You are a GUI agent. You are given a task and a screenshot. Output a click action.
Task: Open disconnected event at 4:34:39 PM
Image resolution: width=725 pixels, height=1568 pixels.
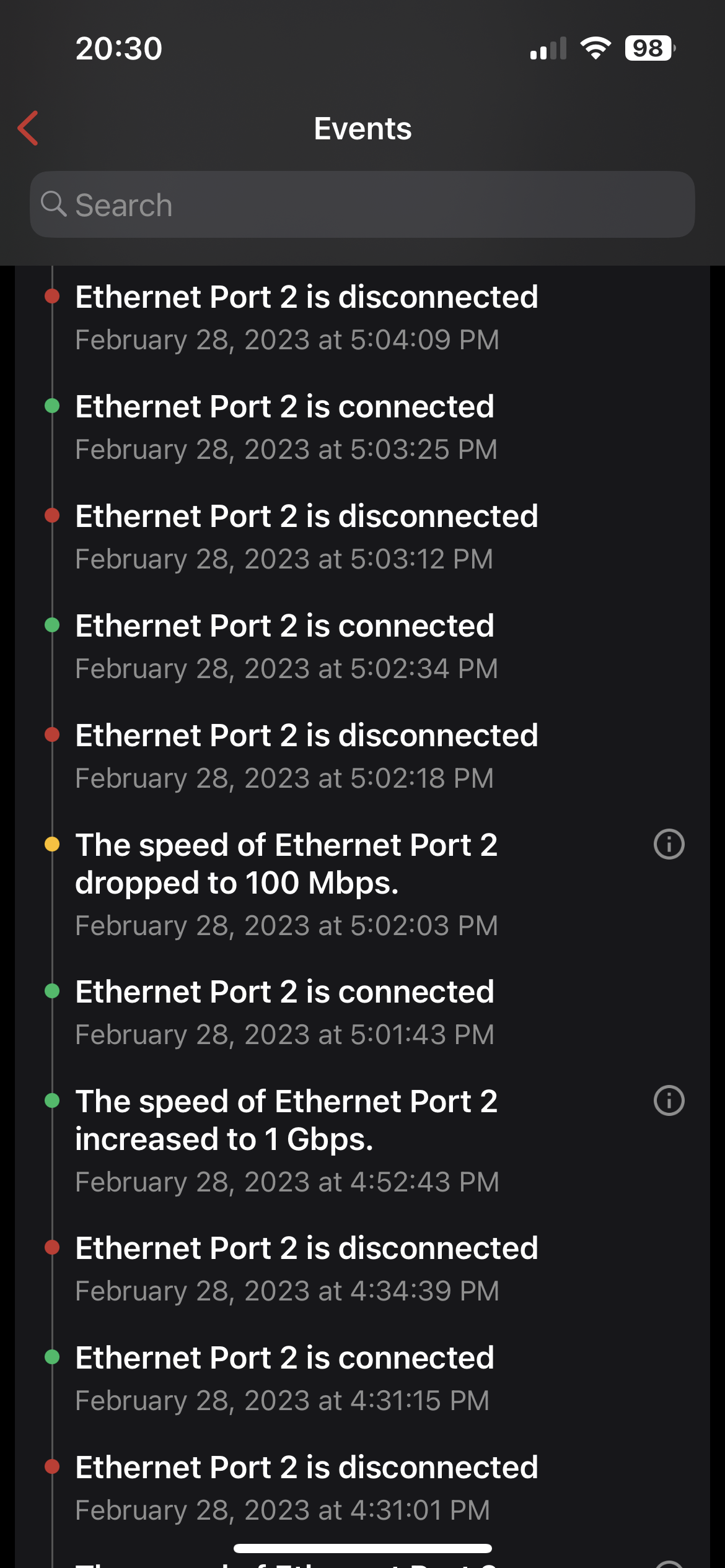coord(306,1268)
